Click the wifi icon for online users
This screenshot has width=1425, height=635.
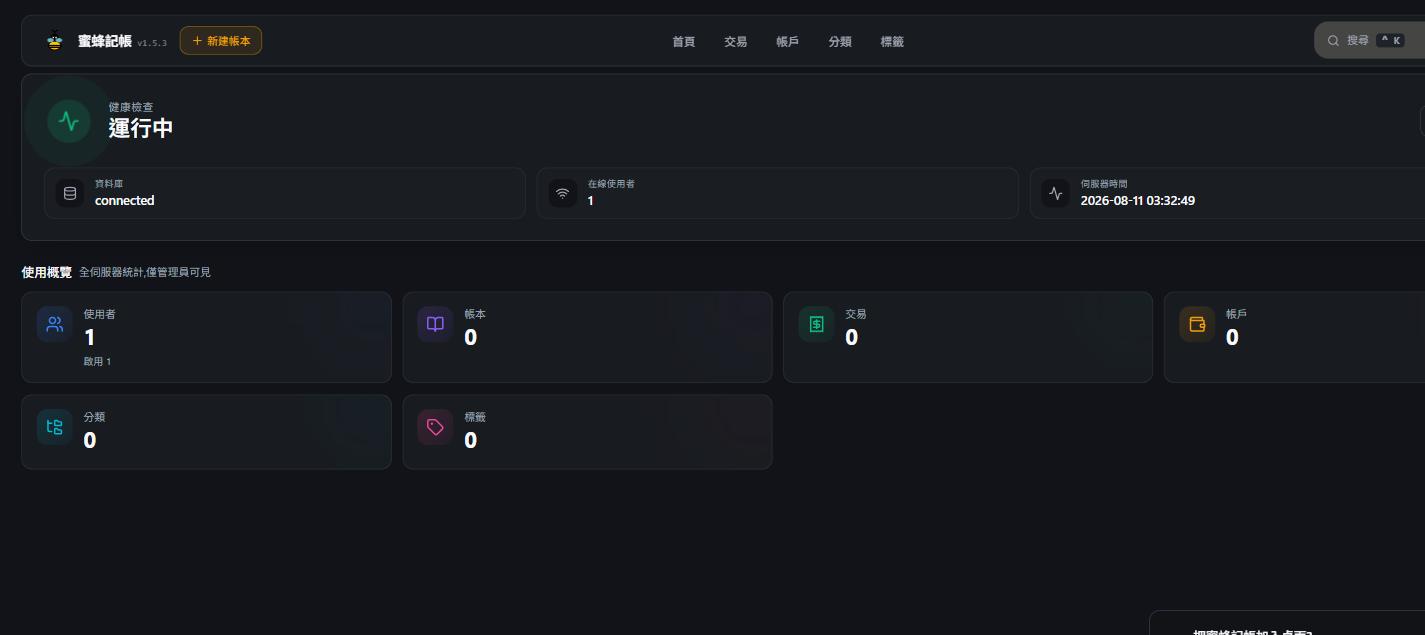(563, 193)
